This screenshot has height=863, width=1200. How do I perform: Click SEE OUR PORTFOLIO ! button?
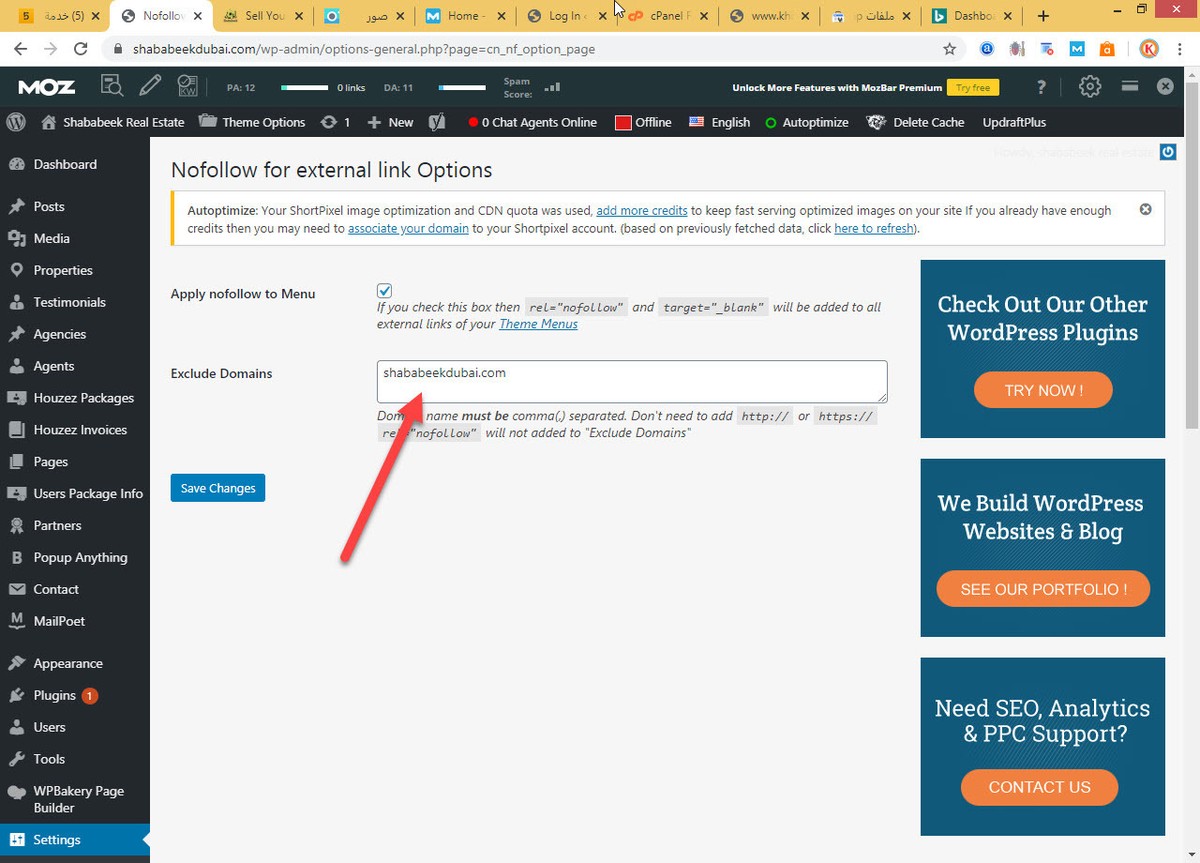(x=1043, y=589)
